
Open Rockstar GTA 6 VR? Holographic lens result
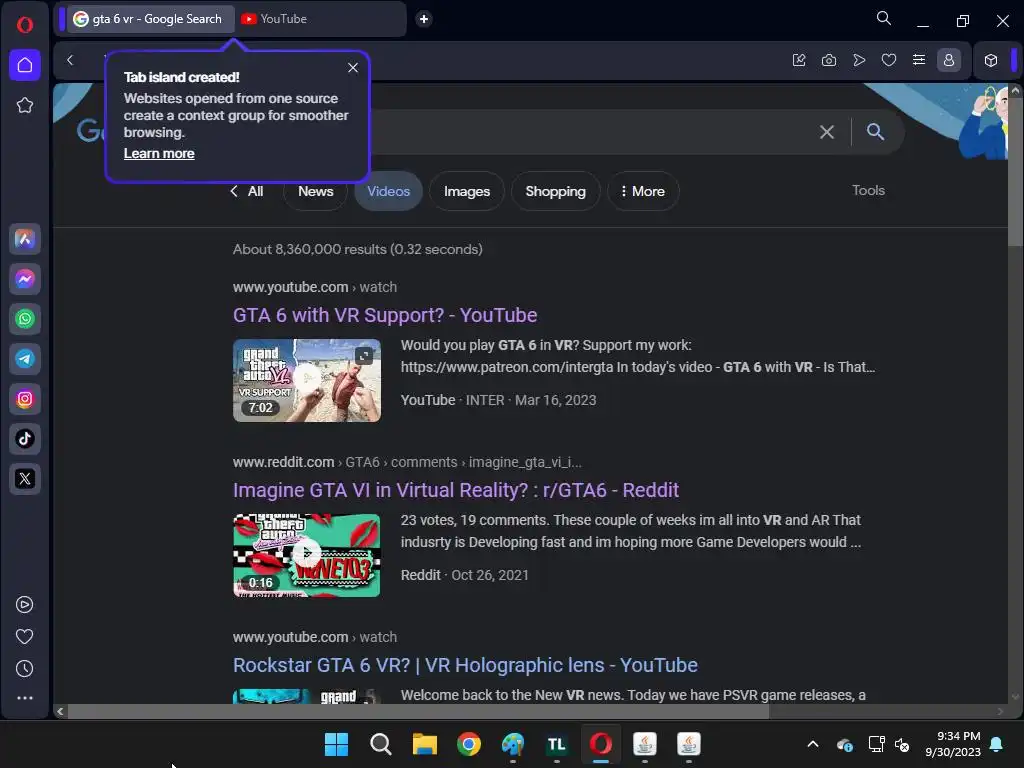click(x=465, y=665)
